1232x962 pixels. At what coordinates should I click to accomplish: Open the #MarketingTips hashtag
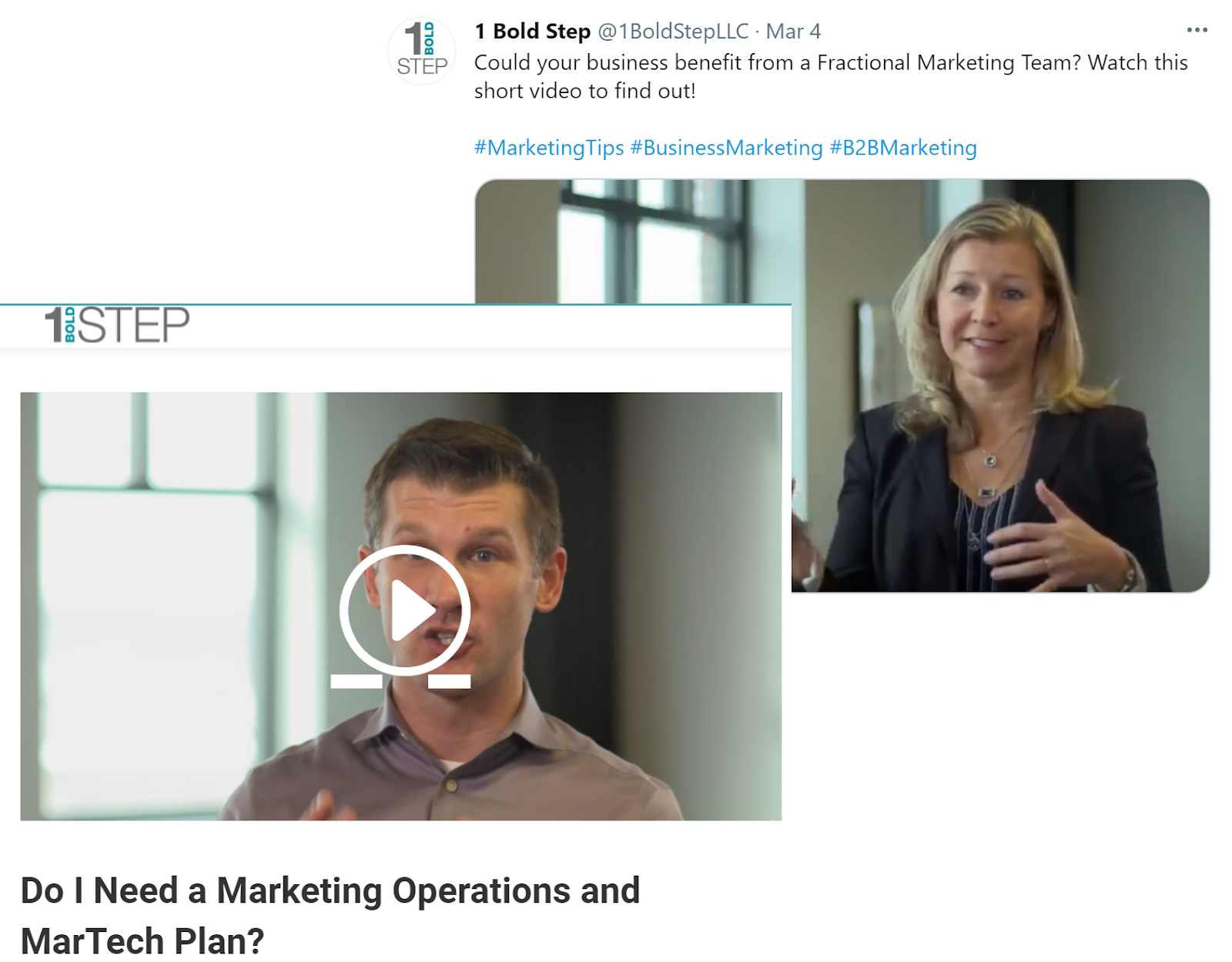point(549,148)
